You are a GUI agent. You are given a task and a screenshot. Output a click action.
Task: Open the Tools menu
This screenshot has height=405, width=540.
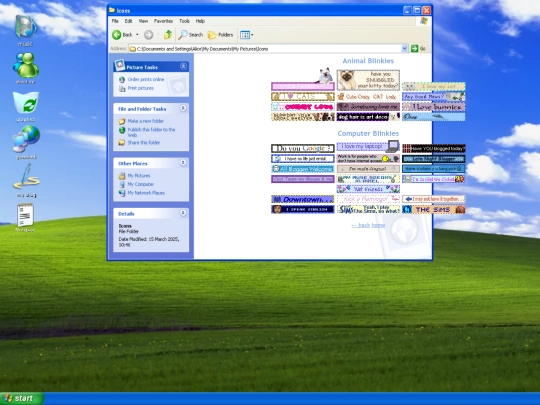184,21
